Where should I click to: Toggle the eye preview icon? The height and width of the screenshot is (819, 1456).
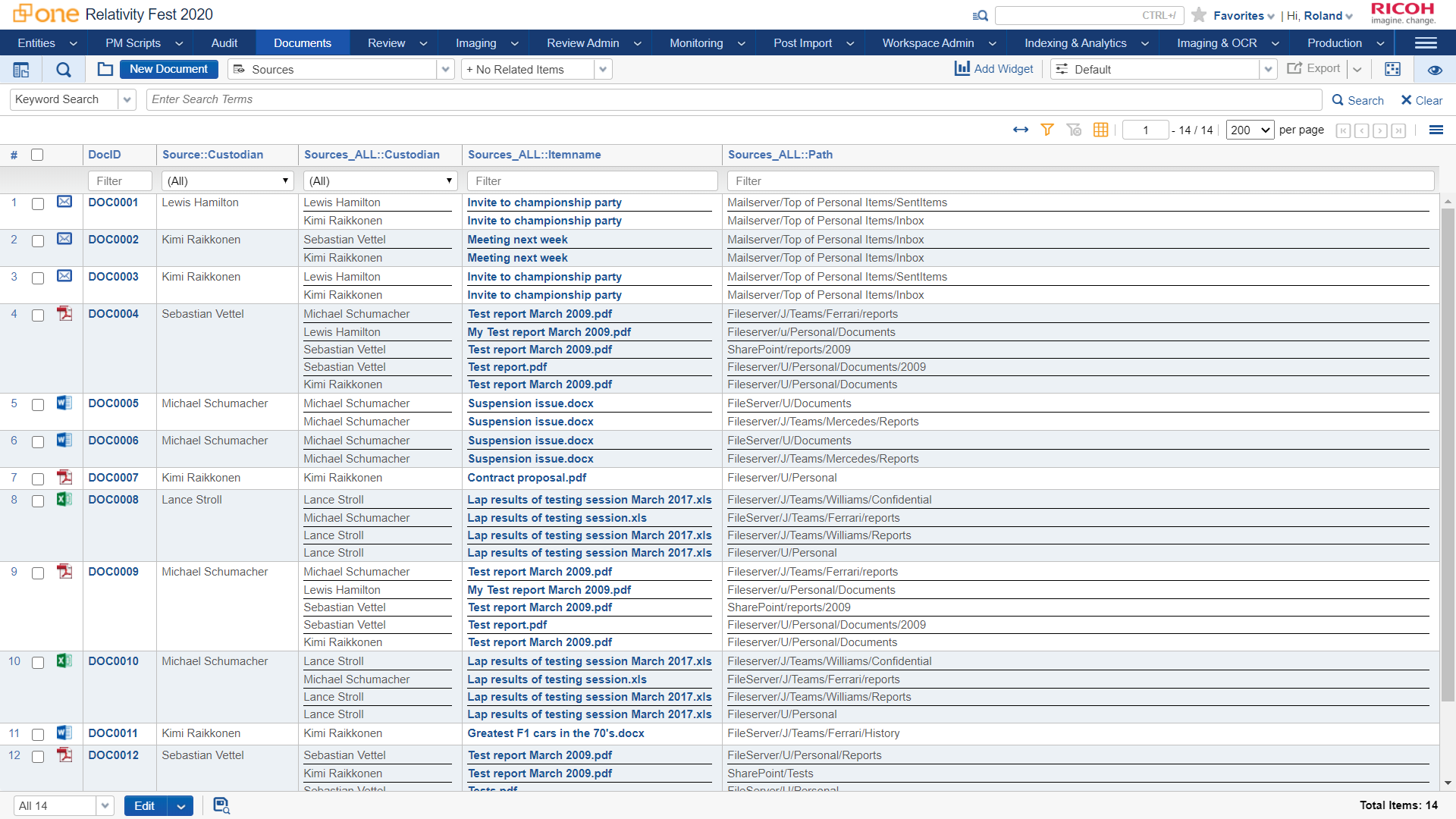(x=1435, y=70)
